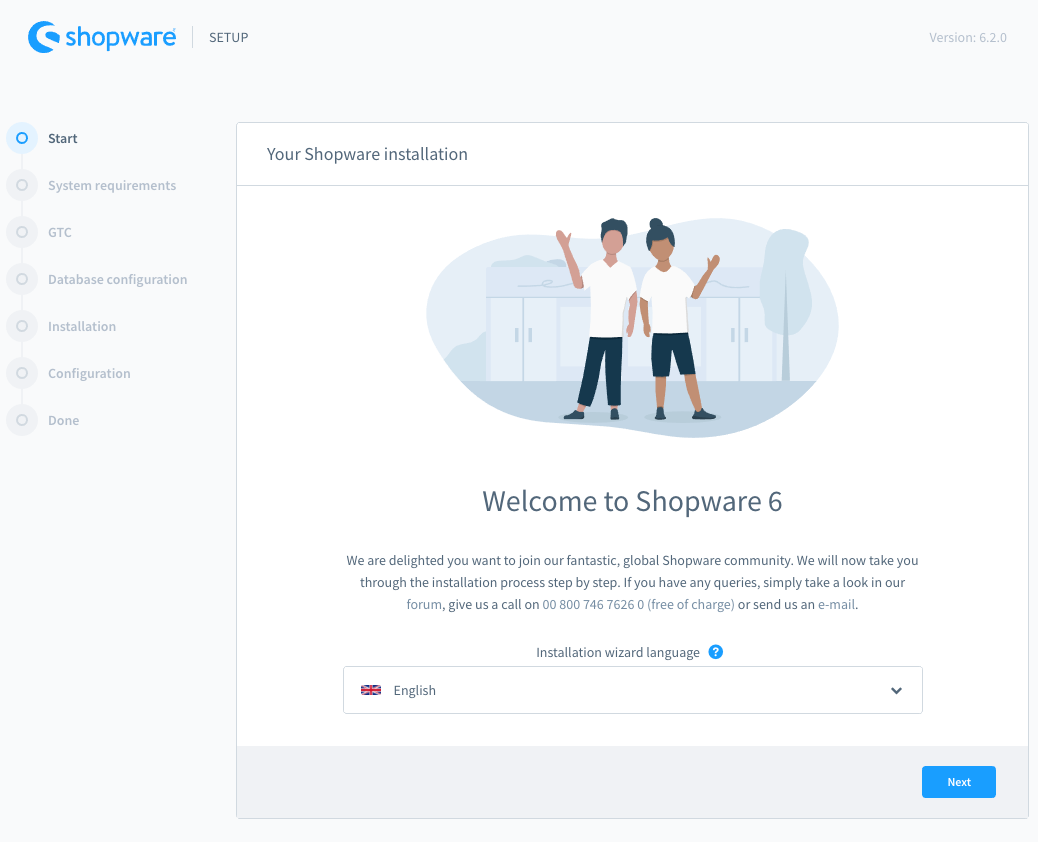Click the Installation step circle

pyautogui.click(x=22, y=326)
